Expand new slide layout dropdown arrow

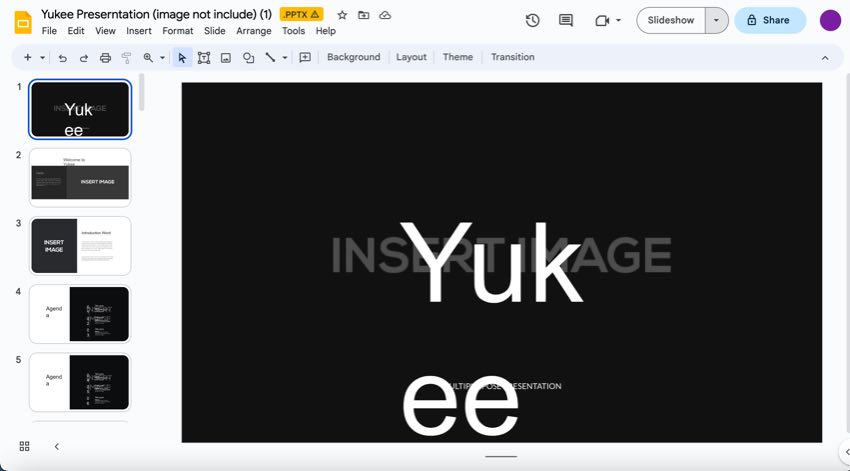coord(42,57)
